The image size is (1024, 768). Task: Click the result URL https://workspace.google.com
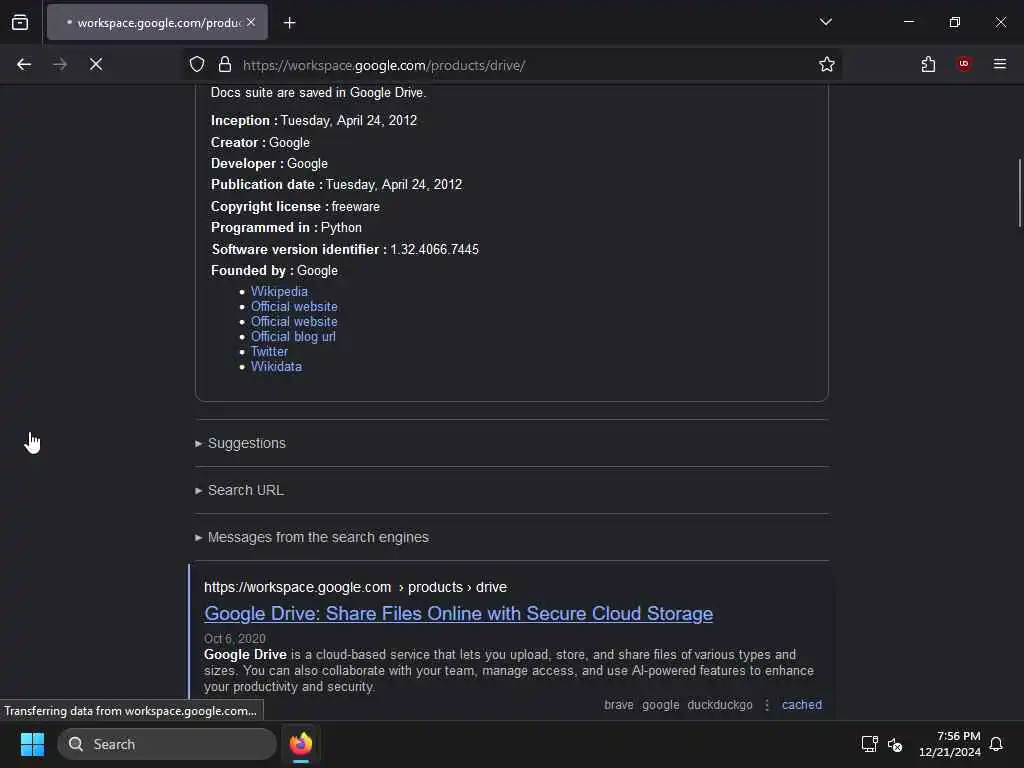297,587
